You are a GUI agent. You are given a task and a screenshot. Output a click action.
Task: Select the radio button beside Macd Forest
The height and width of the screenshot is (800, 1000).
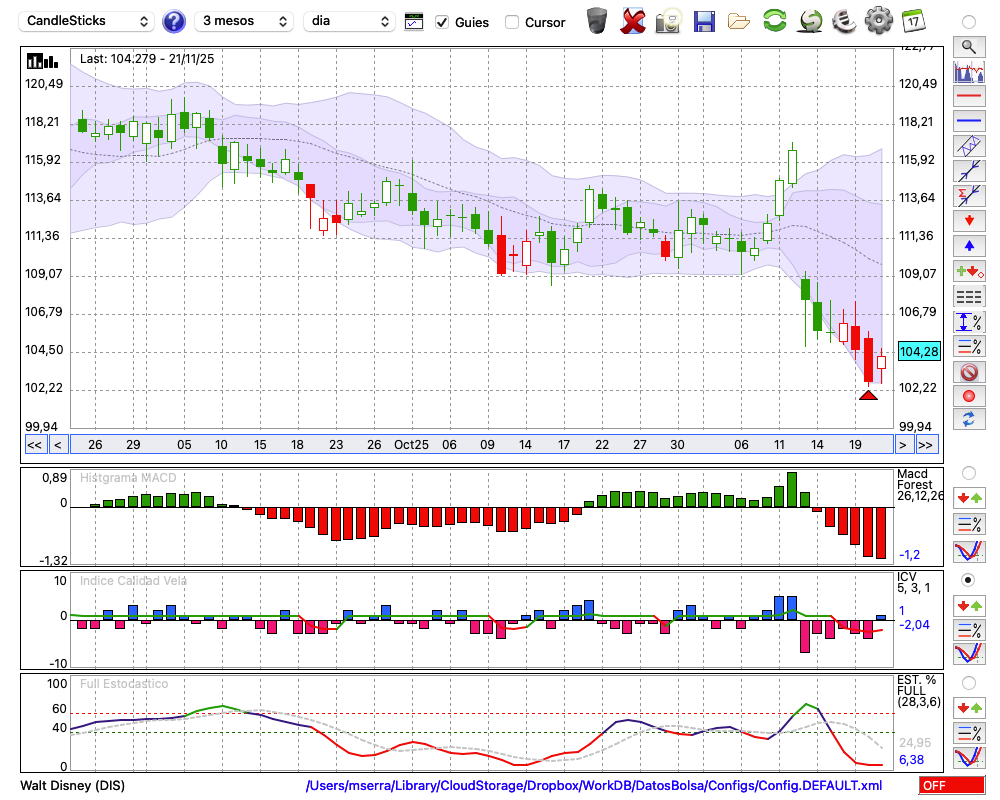click(x=968, y=472)
